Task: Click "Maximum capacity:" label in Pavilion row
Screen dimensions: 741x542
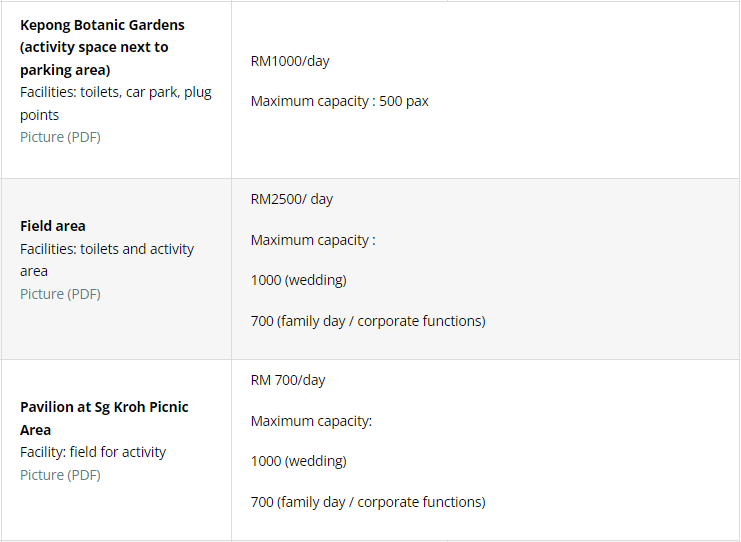Action: (x=311, y=421)
